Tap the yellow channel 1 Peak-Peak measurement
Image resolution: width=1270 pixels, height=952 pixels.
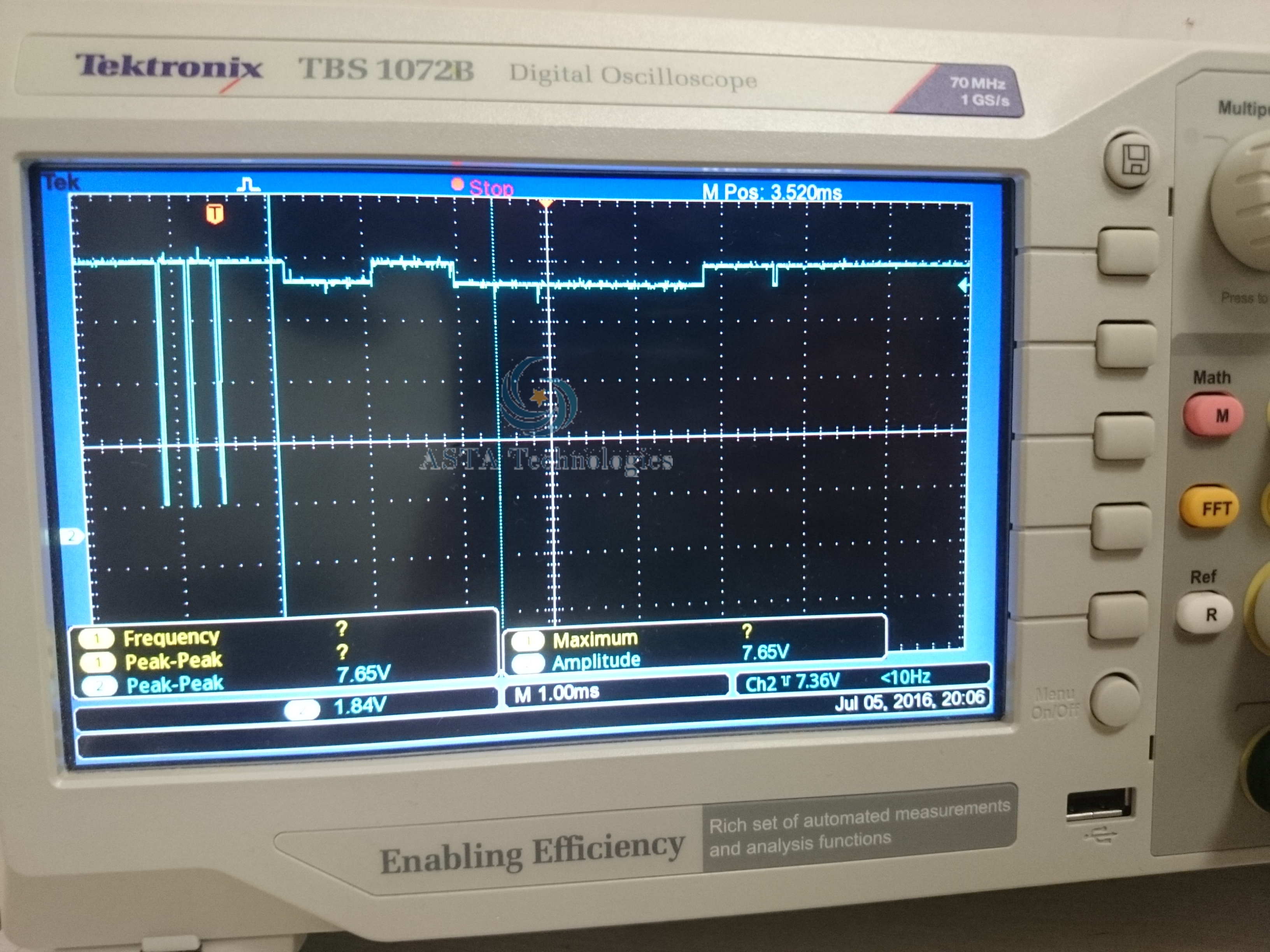point(174,661)
